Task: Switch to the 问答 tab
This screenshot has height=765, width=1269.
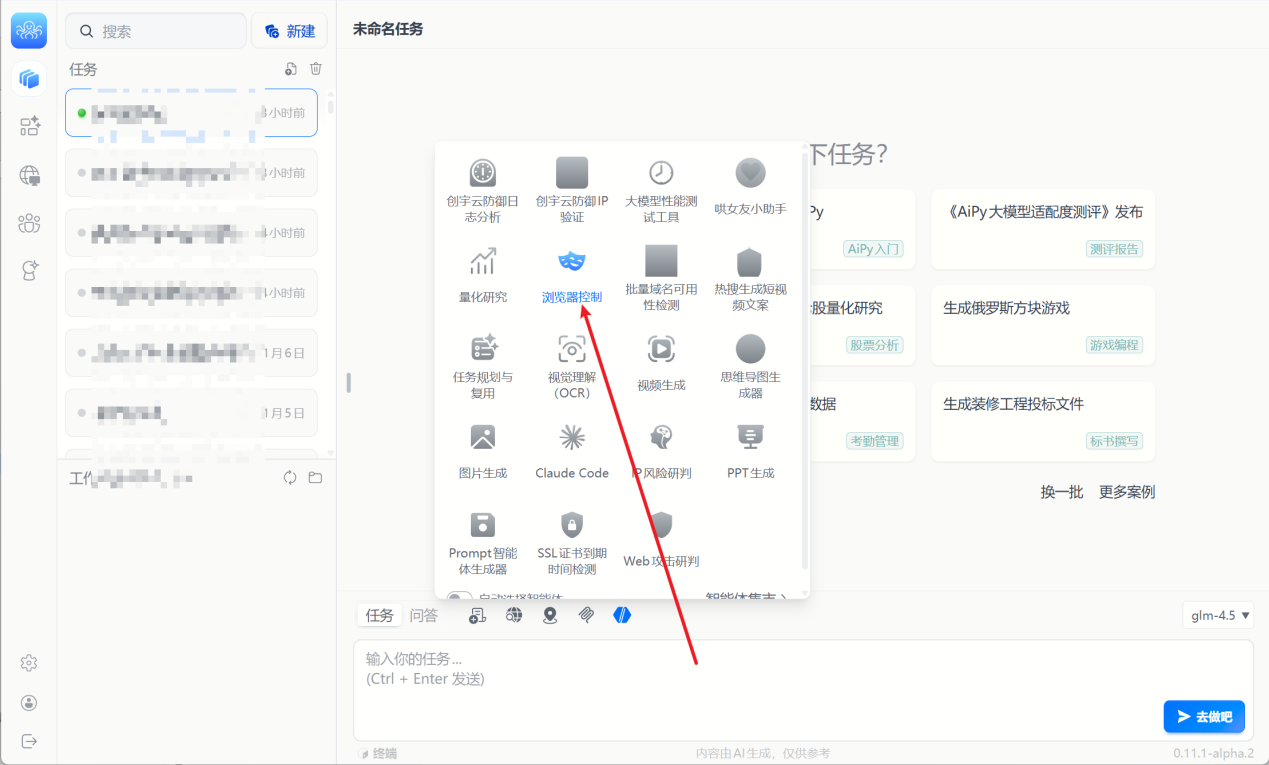Action: [423, 615]
